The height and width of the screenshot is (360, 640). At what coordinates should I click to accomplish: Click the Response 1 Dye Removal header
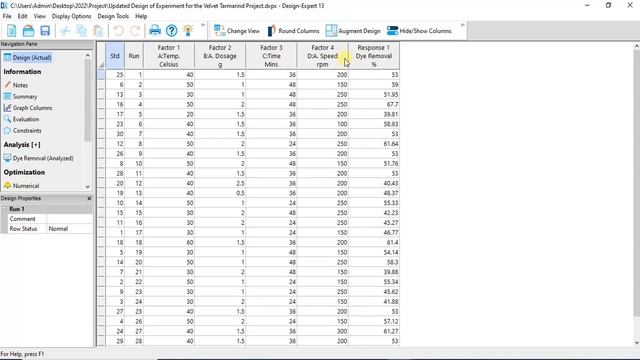374,56
